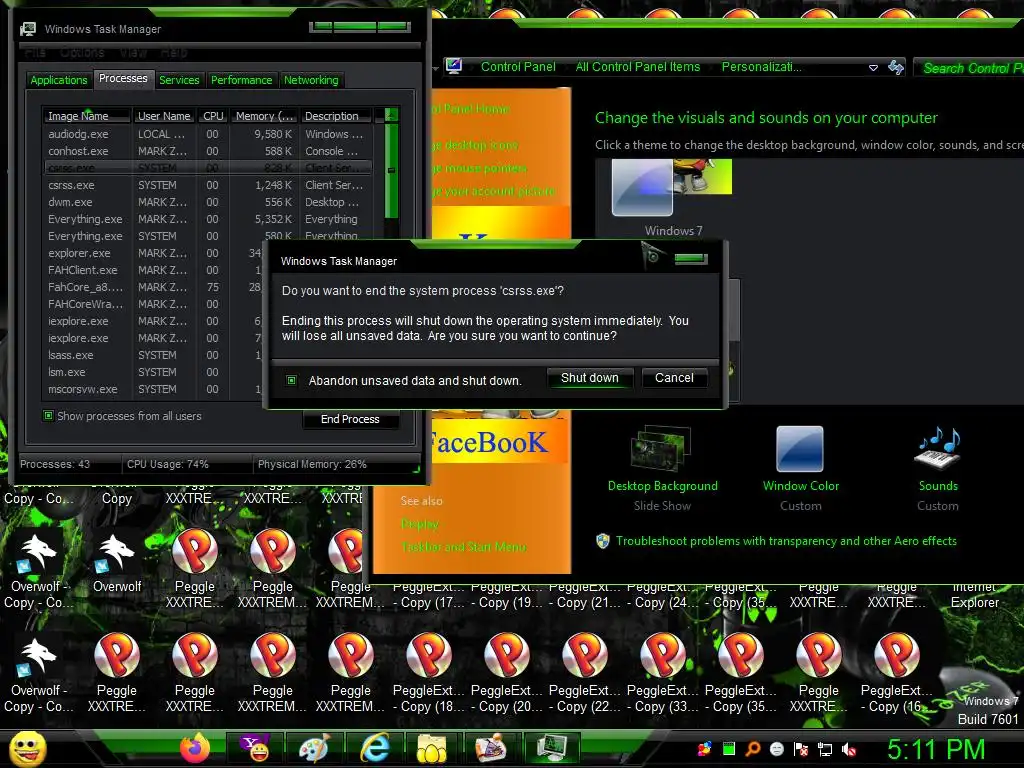
Task: Select PeggleExt Copy (16 desktop icon
Action: (896, 673)
